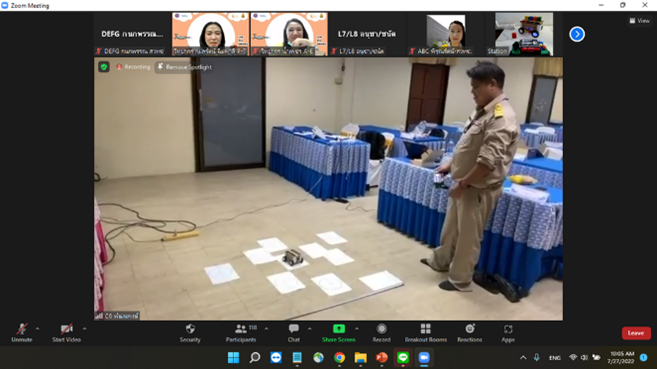This screenshot has height=369, width=657.
Task: Click the green Share Screen button
Action: [339, 333]
